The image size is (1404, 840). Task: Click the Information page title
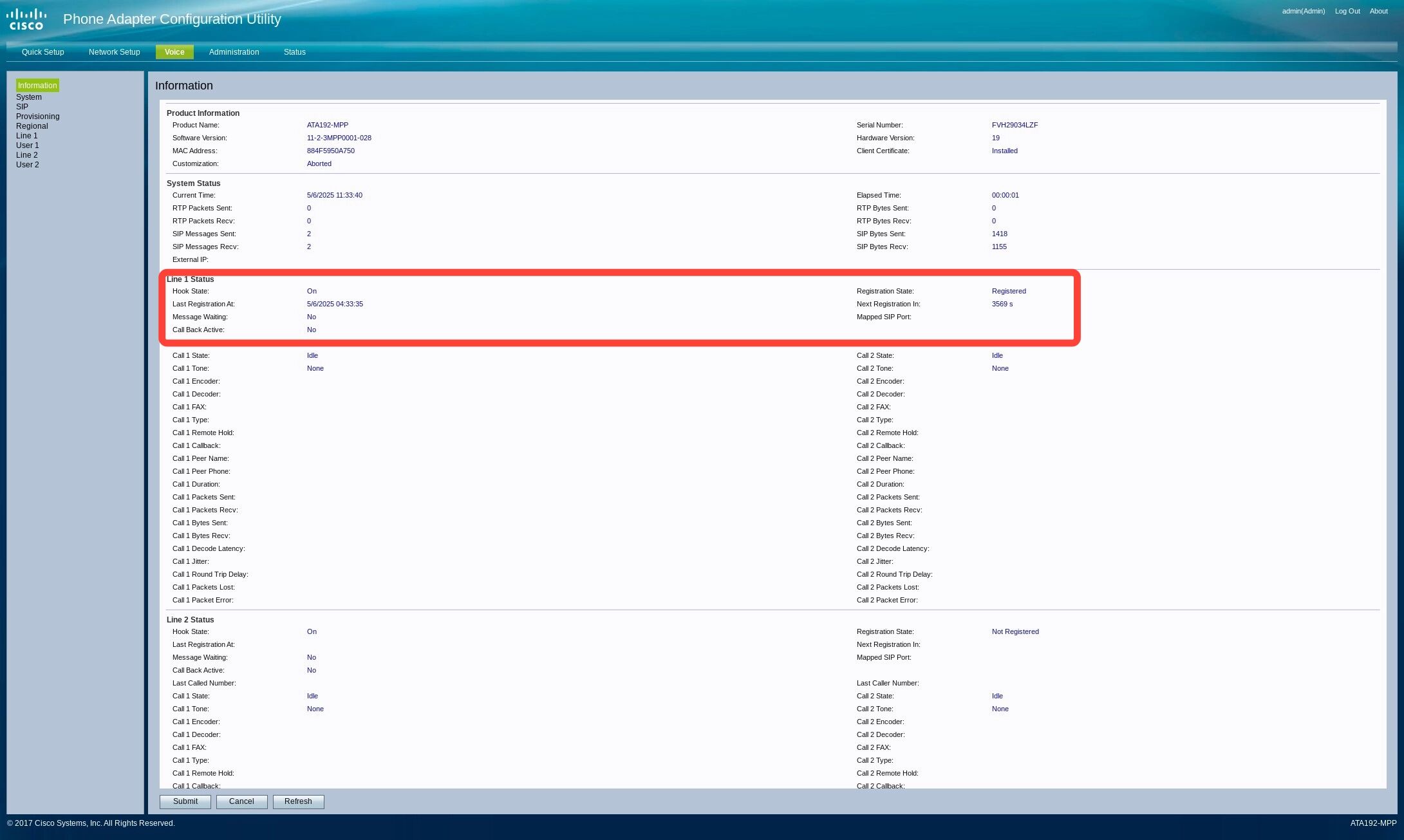pyautogui.click(x=184, y=86)
